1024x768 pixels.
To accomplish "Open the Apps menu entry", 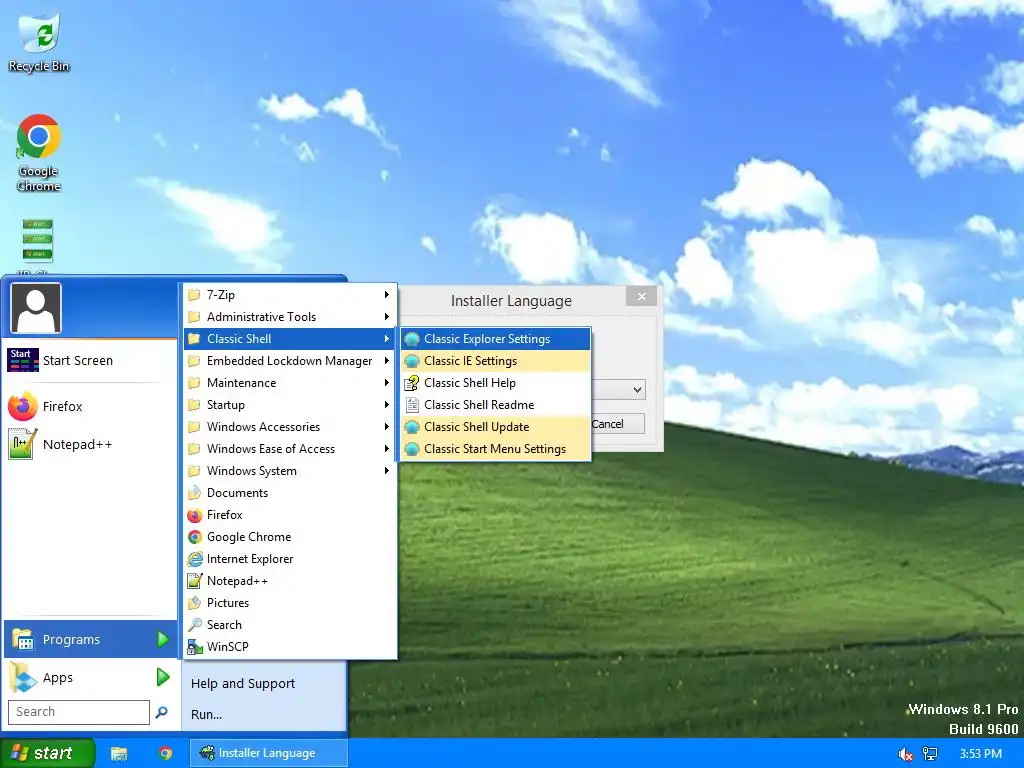I will pos(90,677).
